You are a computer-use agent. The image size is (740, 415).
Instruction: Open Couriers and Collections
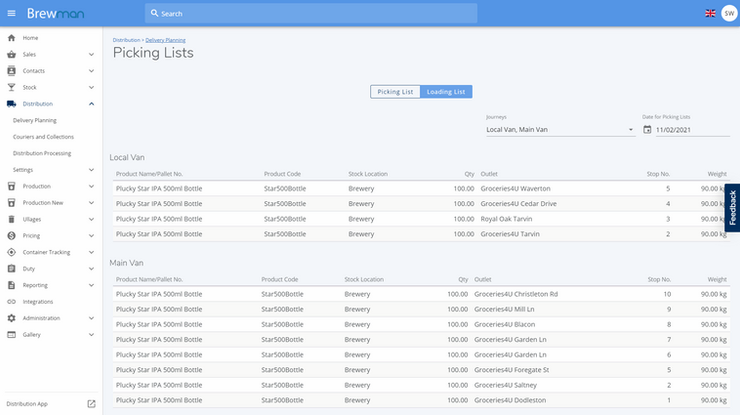coord(43,137)
